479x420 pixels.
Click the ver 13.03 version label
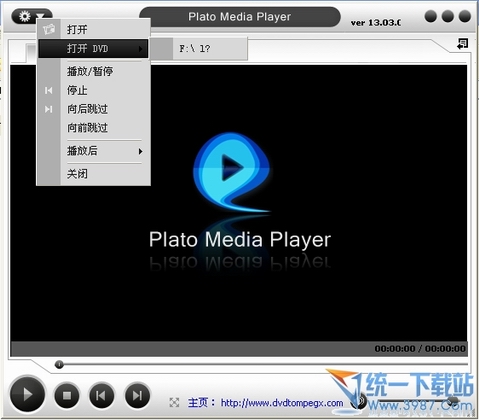coord(376,23)
